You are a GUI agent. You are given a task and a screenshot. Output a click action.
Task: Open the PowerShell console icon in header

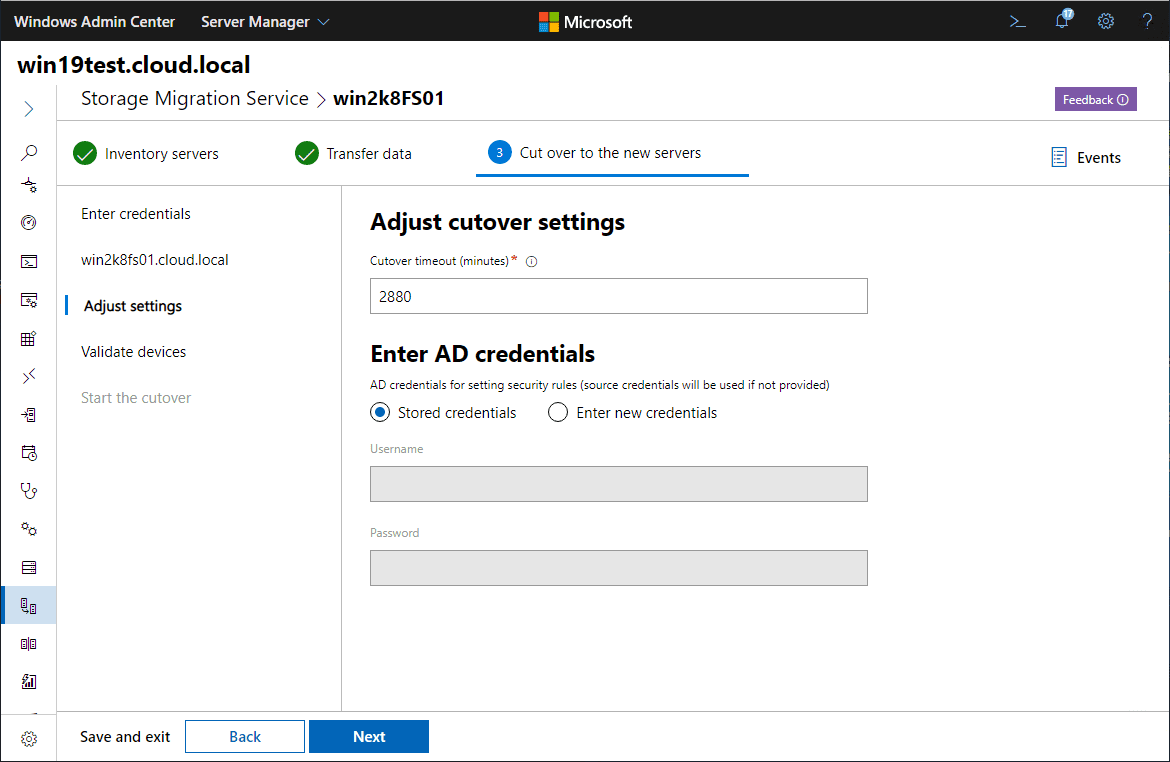(x=1017, y=21)
